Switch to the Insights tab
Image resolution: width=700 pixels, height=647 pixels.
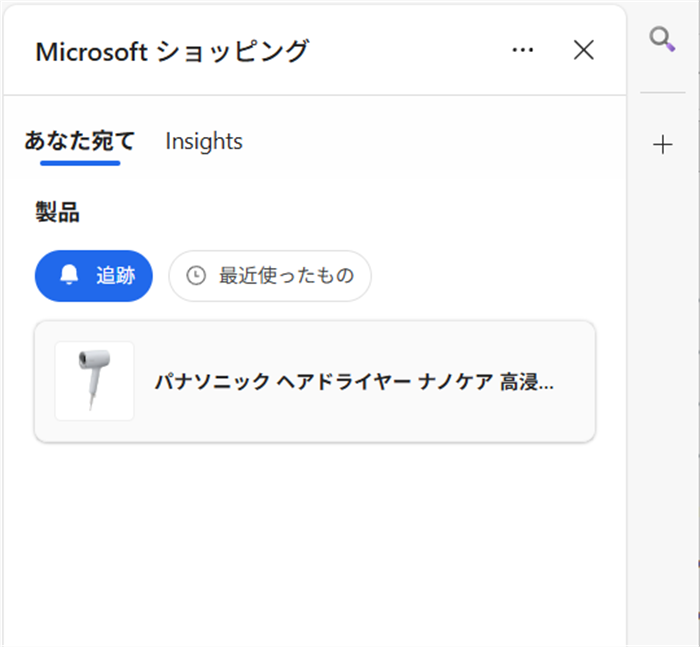coord(204,142)
